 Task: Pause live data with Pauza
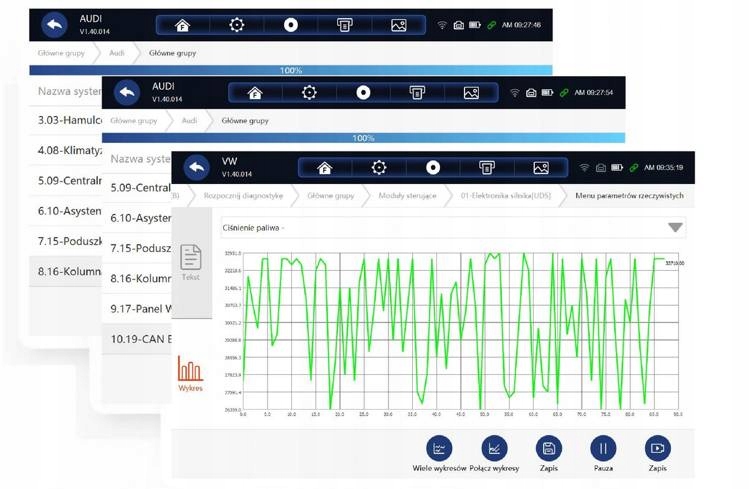(603, 454)
